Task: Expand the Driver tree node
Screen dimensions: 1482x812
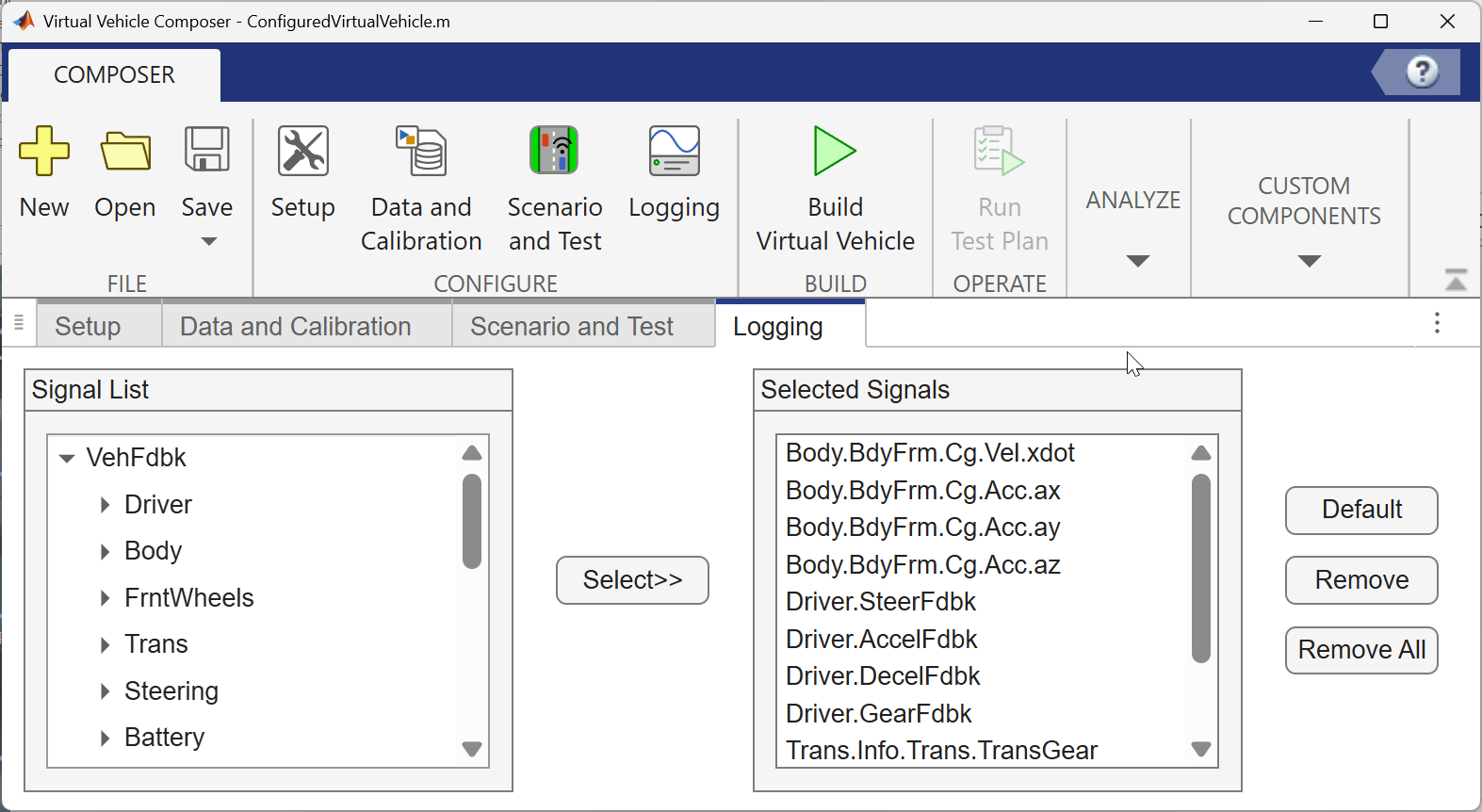Action: (x=105, y=505)
